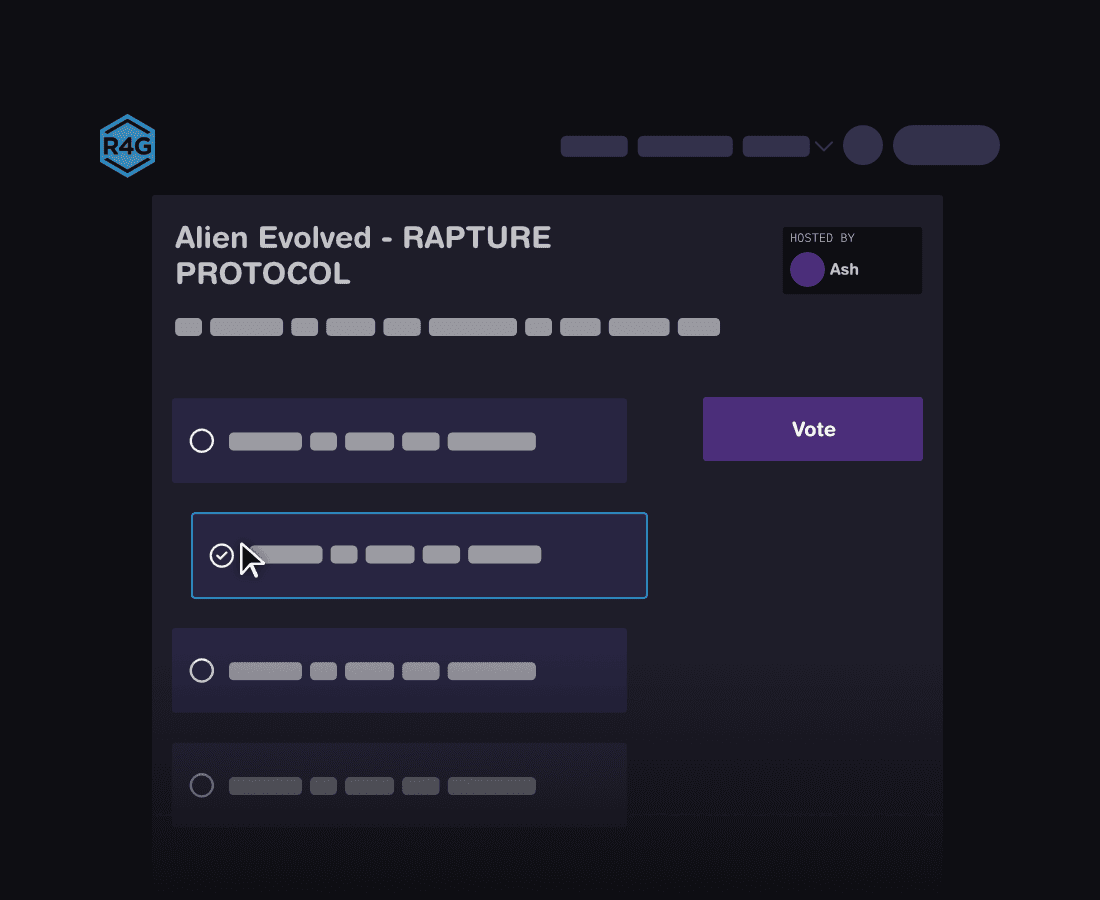Image resolution: width=1100 pixels, height=900 pixels.
Task: Click Ash's purple host avatar
Action: (807, 269)
